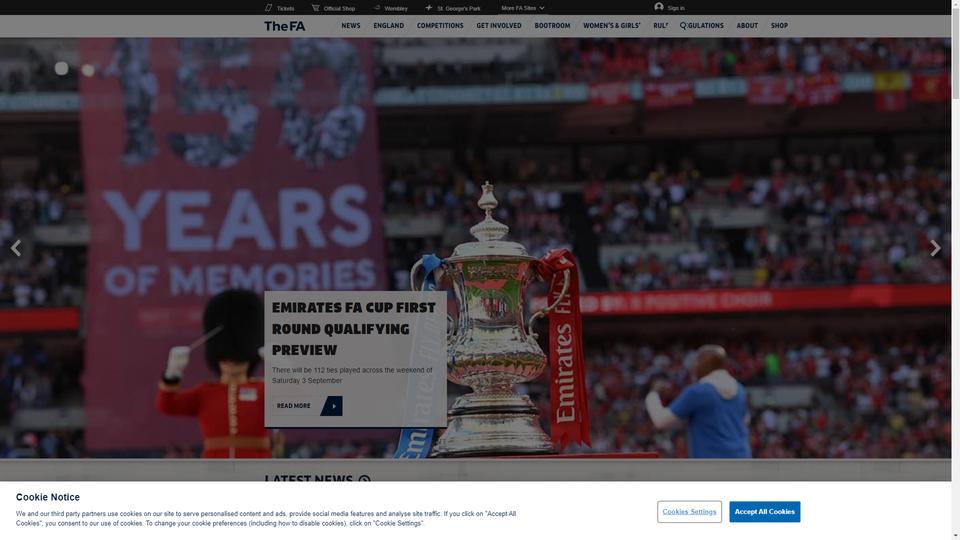Click the Official Shop link text
Screen dimensions: 960x540
click(339, 9)
